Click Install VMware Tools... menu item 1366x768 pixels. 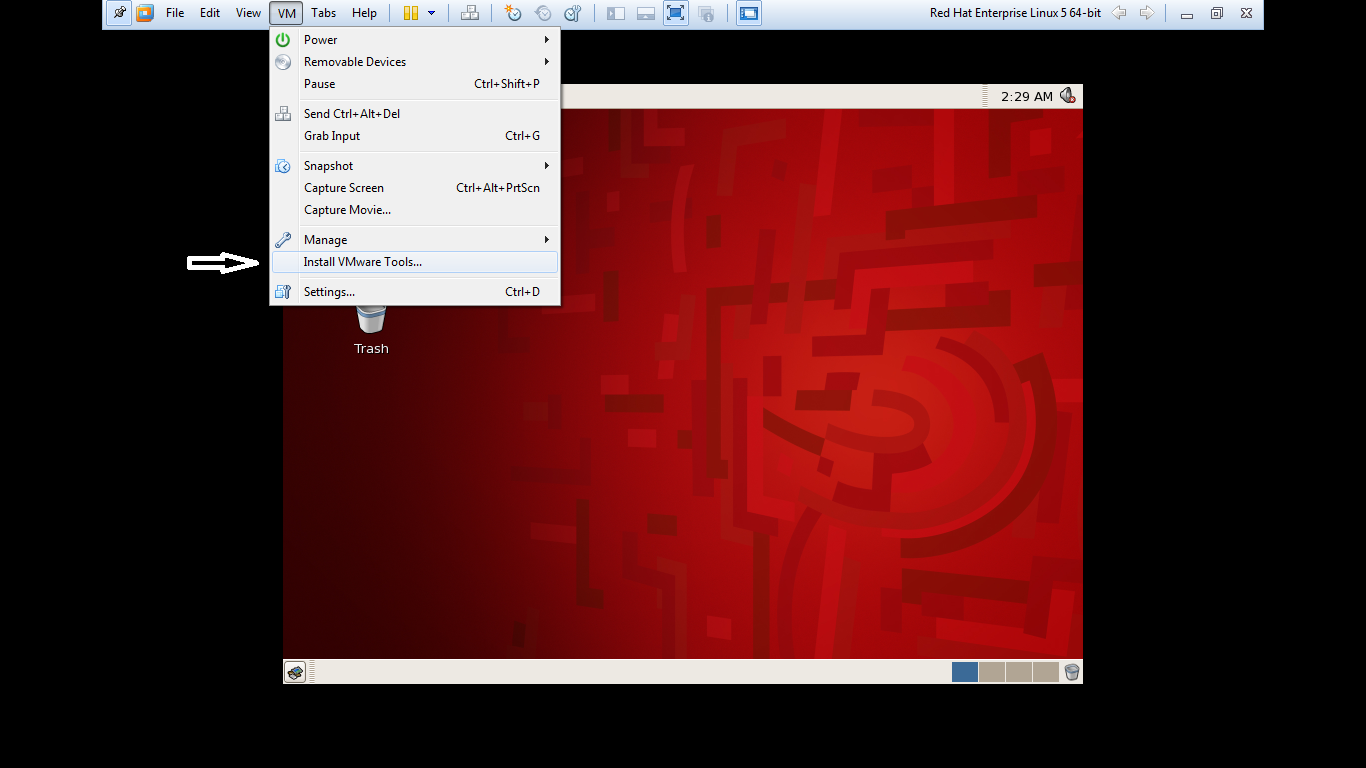414,262
